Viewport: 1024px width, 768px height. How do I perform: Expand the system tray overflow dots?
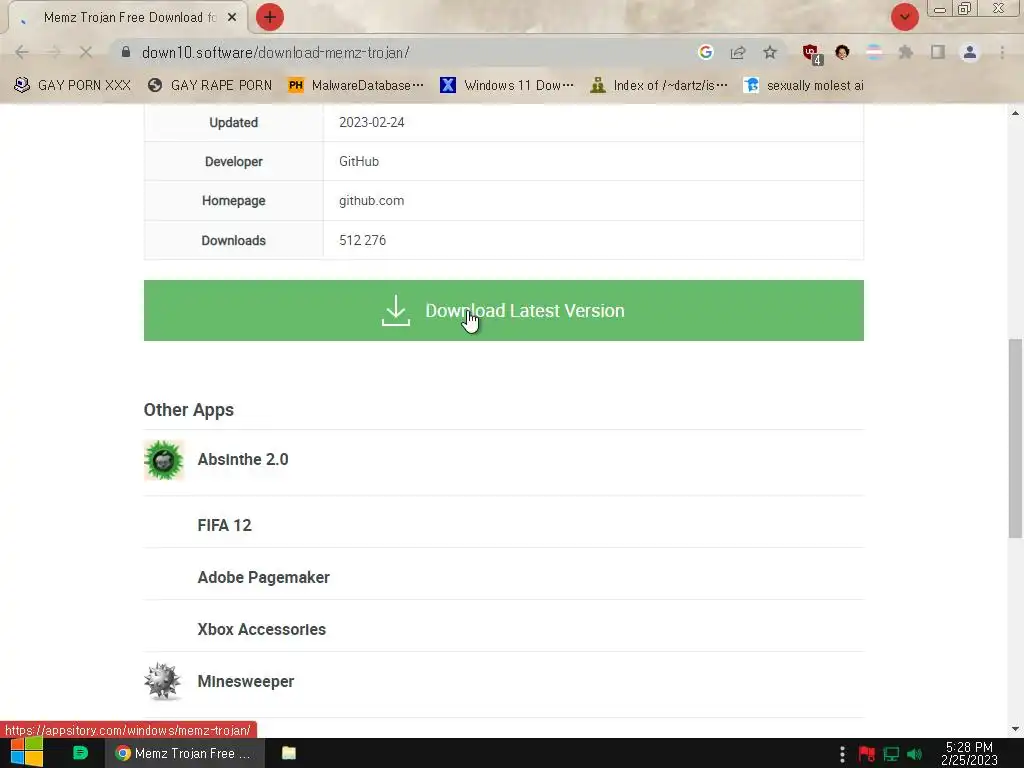(842, 754)
